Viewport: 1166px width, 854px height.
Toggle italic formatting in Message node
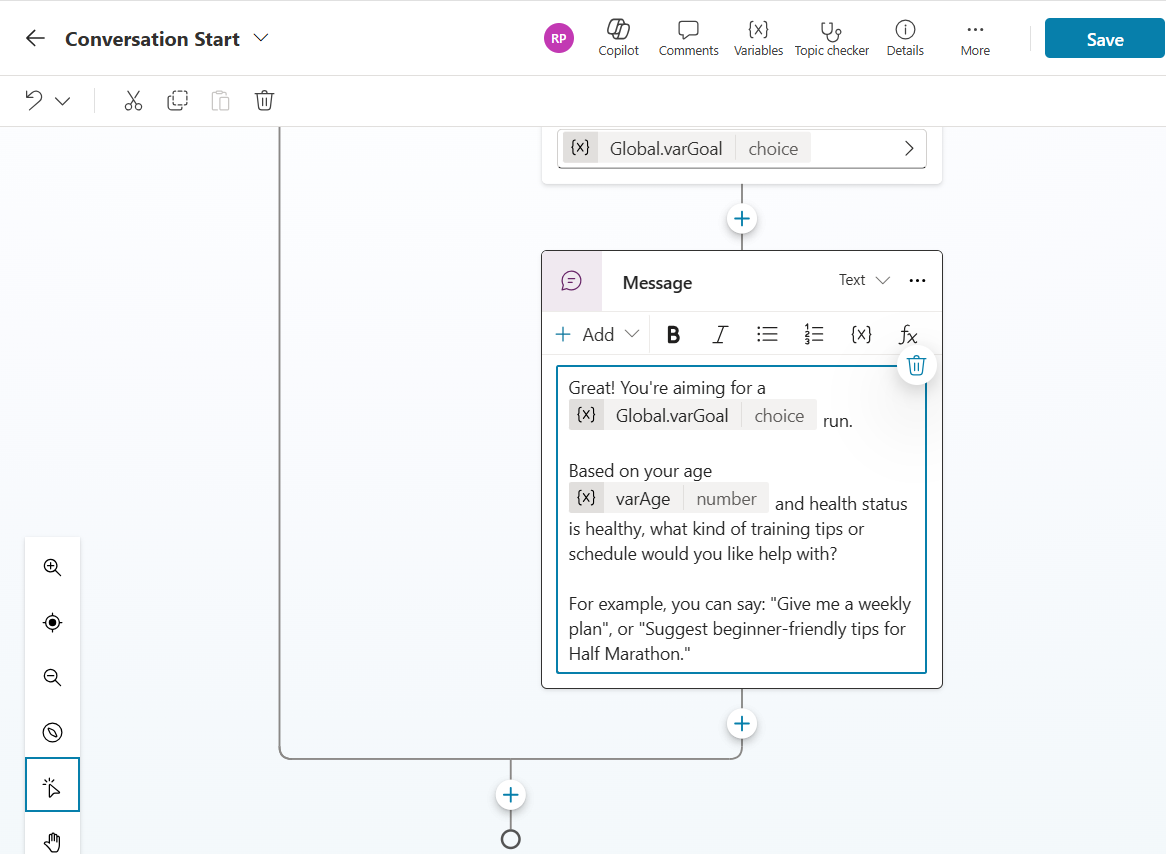720,335
